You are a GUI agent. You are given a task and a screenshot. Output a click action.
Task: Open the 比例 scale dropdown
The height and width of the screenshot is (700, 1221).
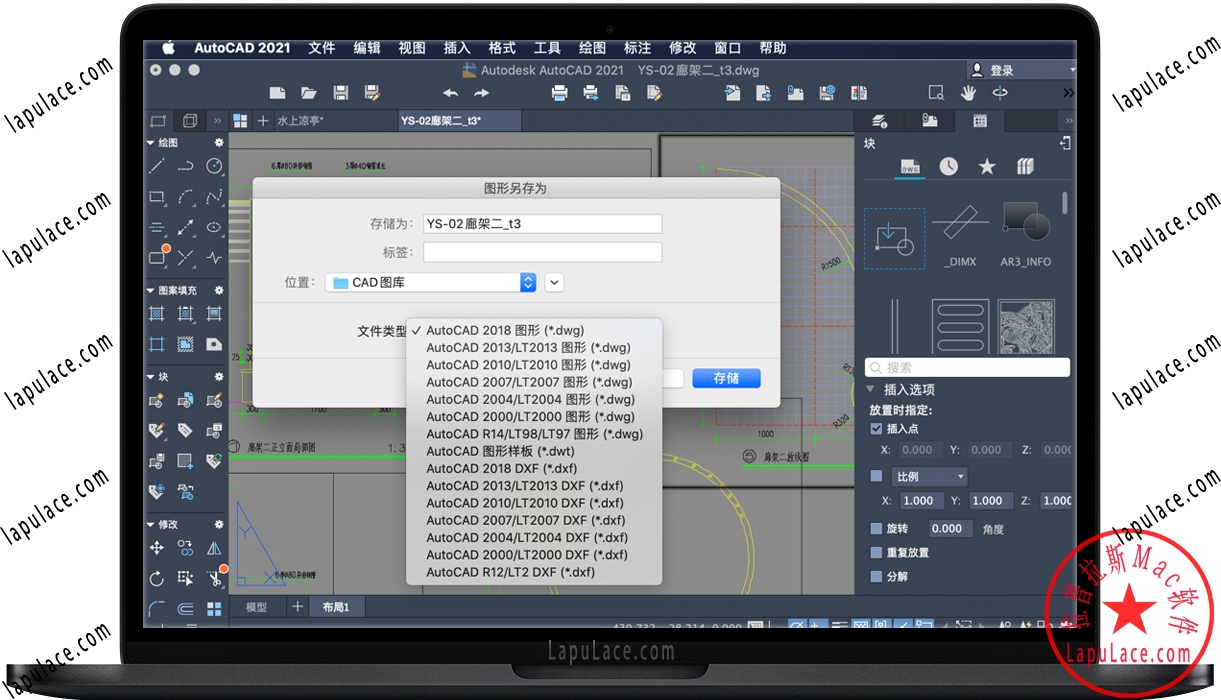(x=929, y=477)
